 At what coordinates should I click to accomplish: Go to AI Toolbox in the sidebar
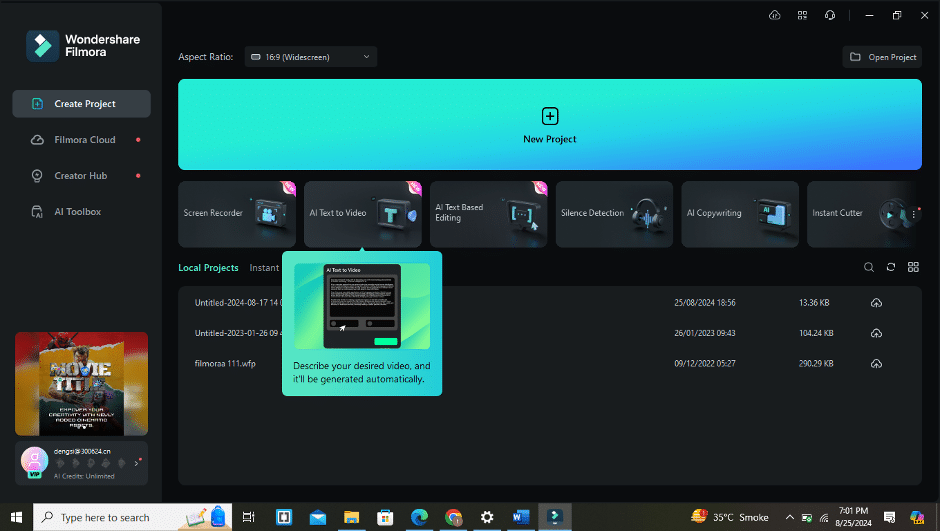pyautogui.click(x=77, y=212)
